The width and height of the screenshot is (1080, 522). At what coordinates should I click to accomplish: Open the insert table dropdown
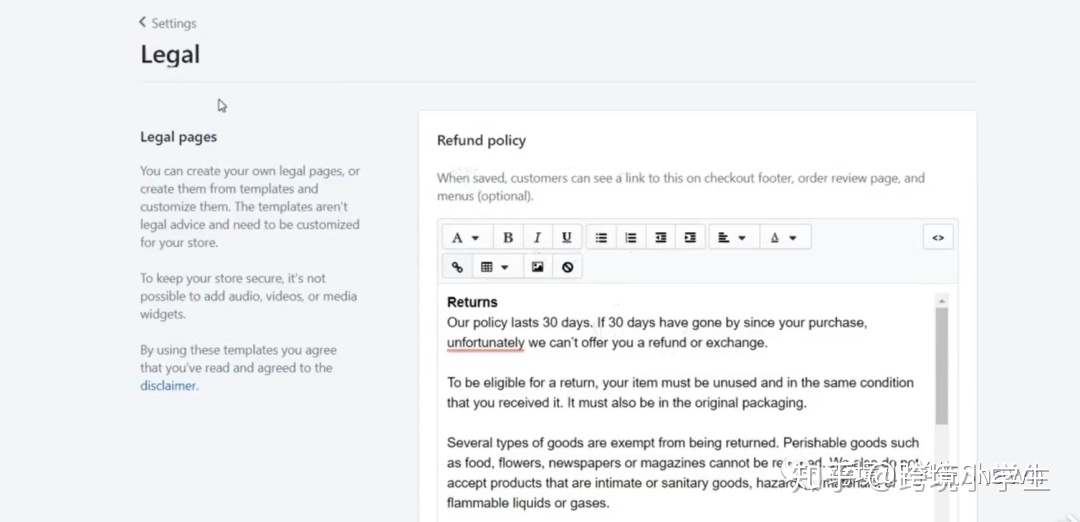pos(495,267)
